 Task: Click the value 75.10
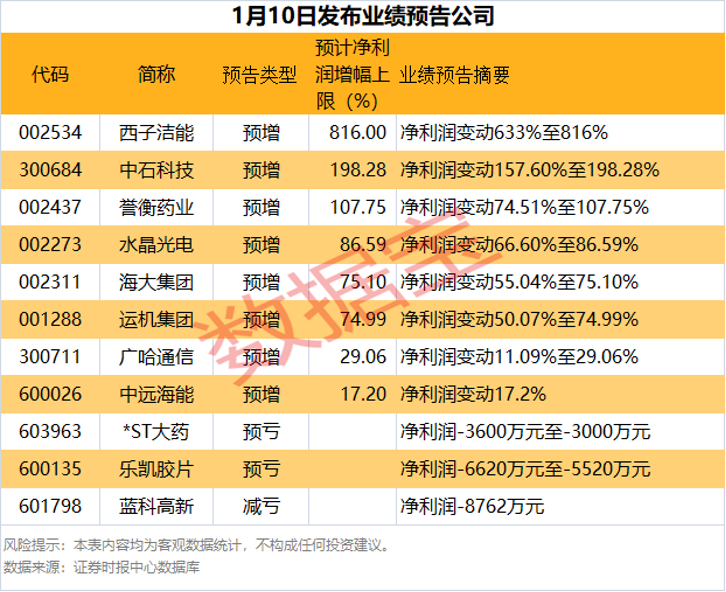tap(363, 282)
